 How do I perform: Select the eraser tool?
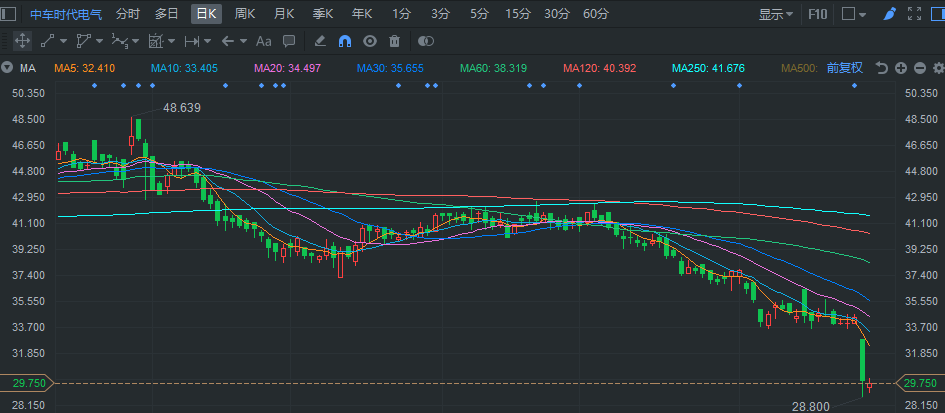tap(320, 41)
